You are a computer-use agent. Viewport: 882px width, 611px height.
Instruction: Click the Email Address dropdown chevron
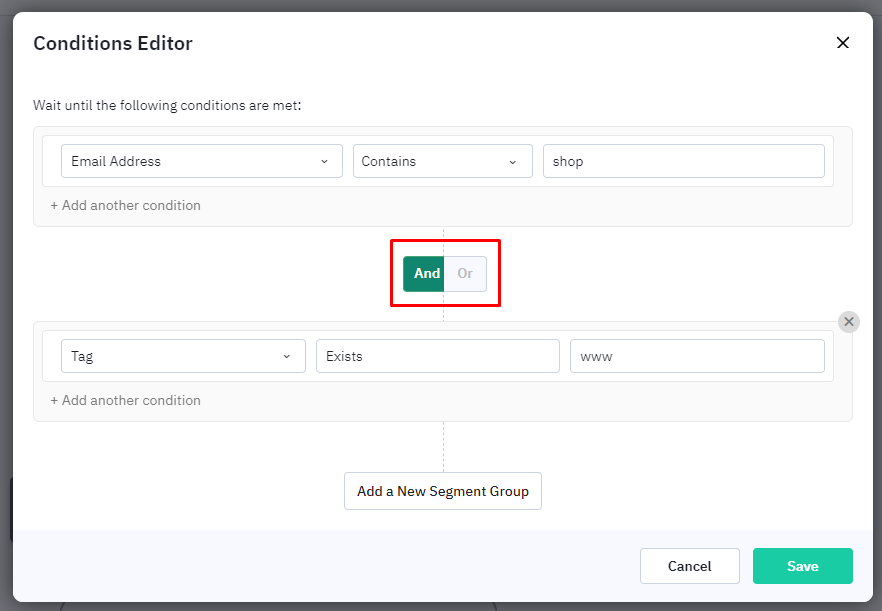click(325, 161)
